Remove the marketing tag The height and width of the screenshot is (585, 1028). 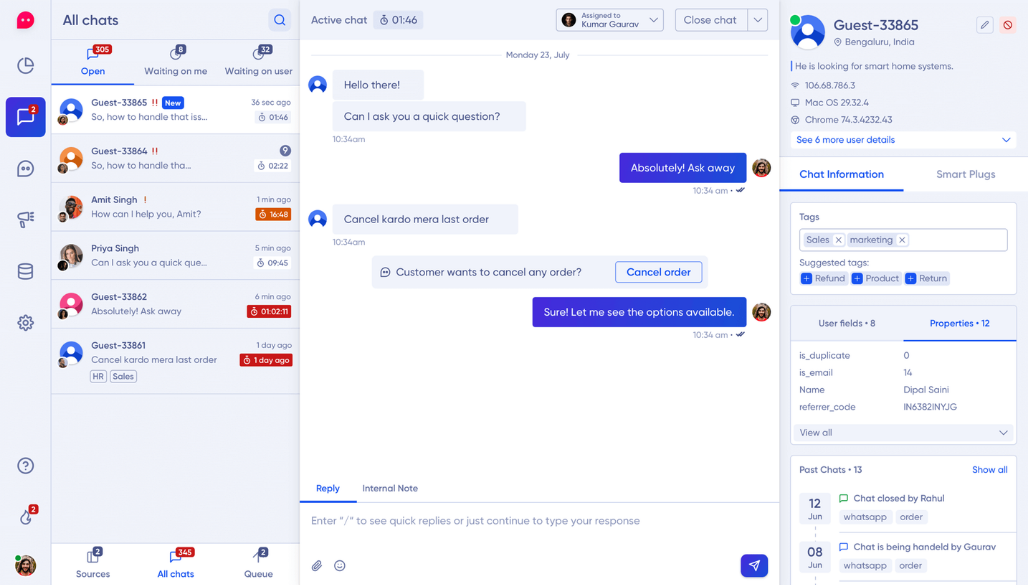tap(902, 240)
